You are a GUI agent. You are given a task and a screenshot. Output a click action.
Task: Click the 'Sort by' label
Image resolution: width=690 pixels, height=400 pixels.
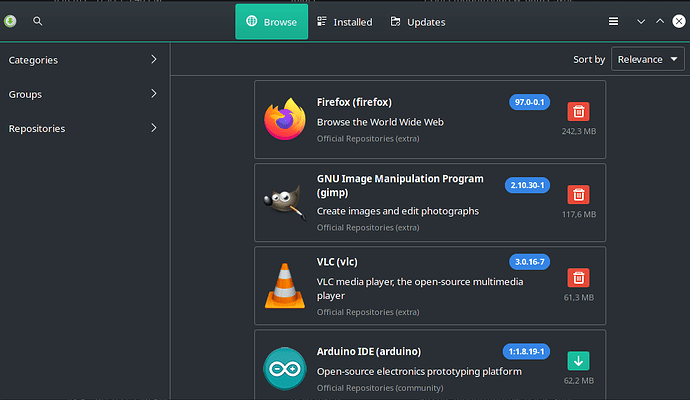pyautogui.click(x=589, y=59)
